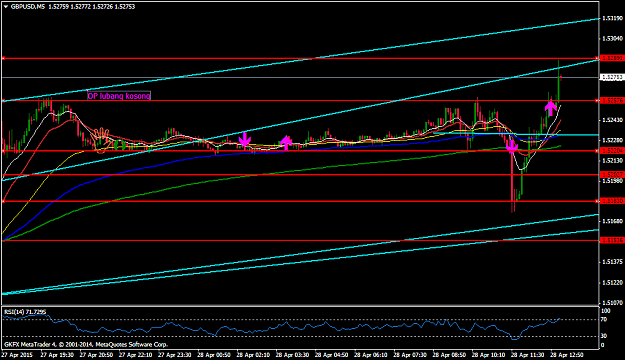Click the 1.51220 price axis label
Image resolution: width=625 pixels, height=360 pixels.
click(x=612, y=282)
